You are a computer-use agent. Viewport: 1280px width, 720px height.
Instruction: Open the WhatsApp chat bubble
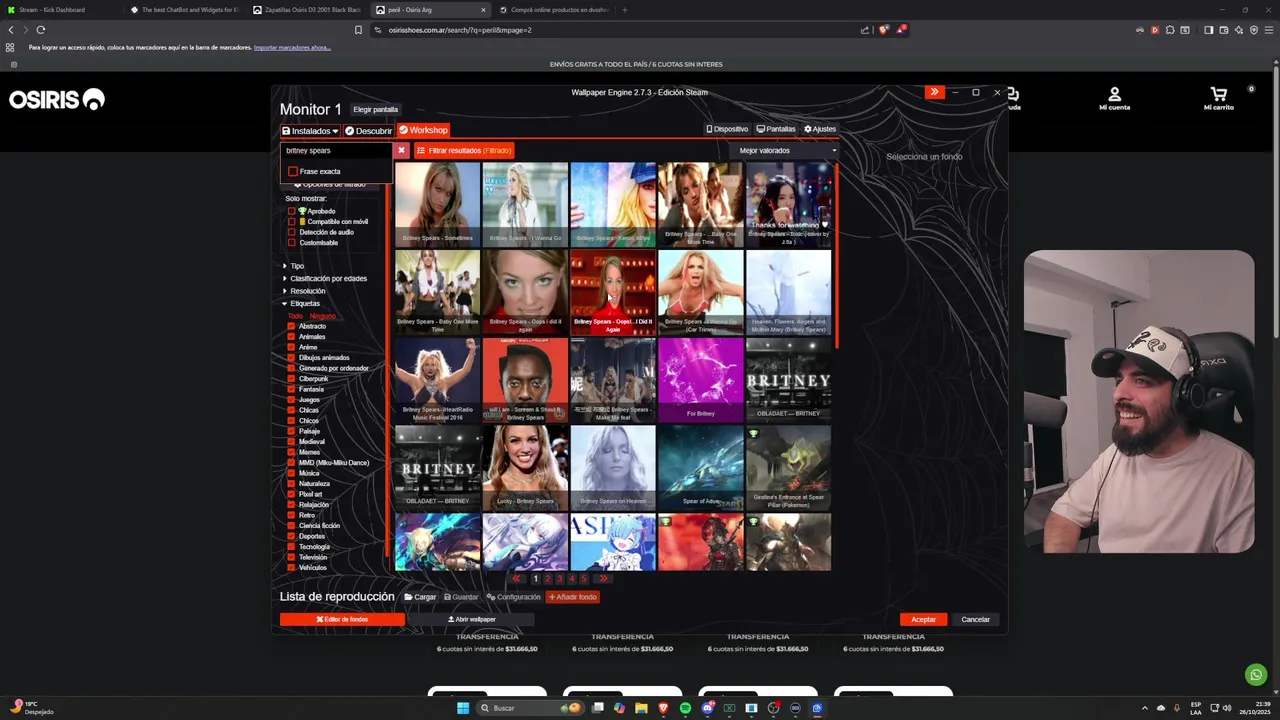[x=1256, y=675]
